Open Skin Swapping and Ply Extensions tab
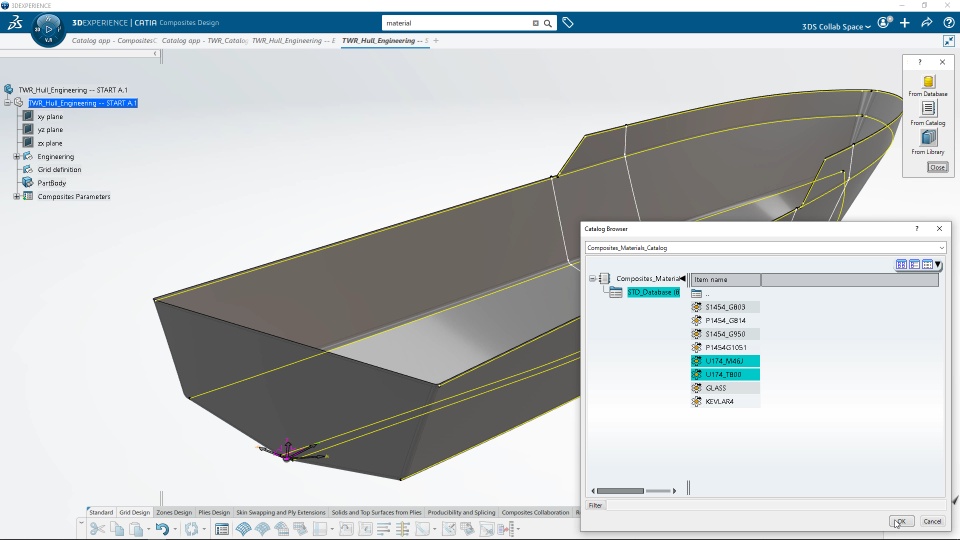 [x=280, y=512]
